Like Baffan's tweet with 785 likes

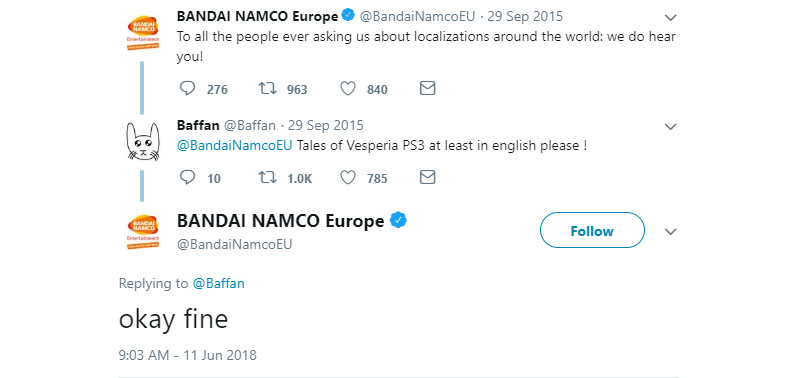pos(348,178)
